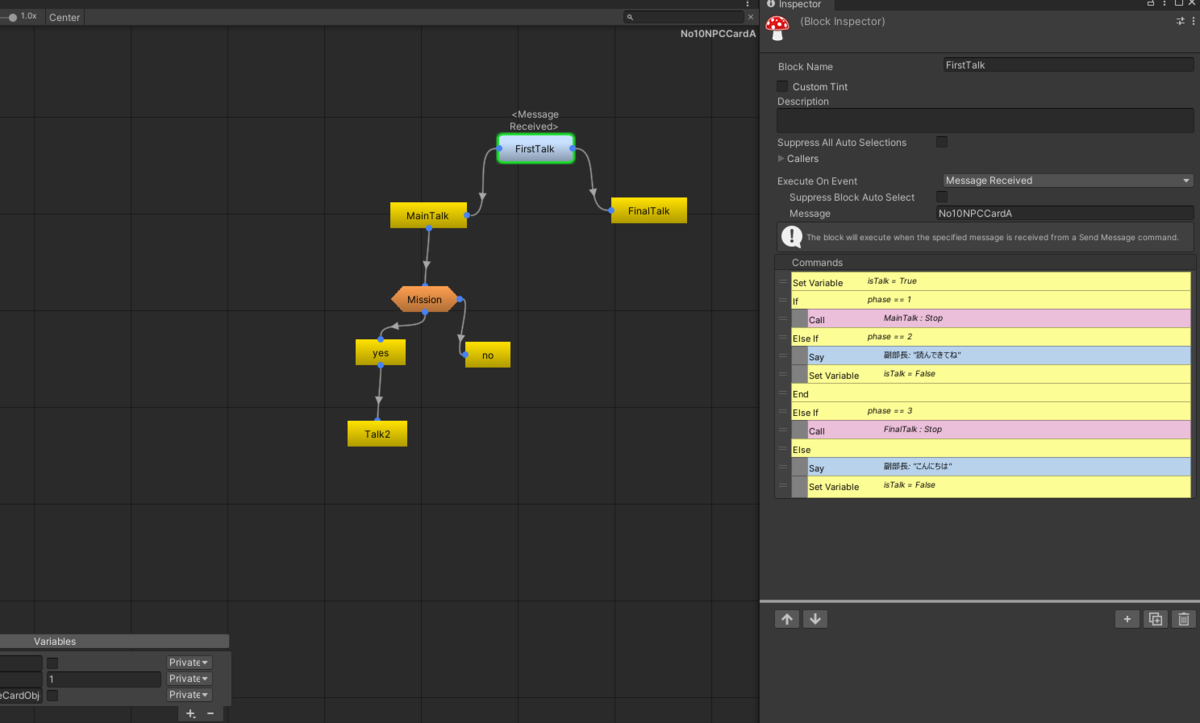Viewport: 1200px width, 723px height.
Task: Move selected command down with the down arrow
Action: pos(815,619)
